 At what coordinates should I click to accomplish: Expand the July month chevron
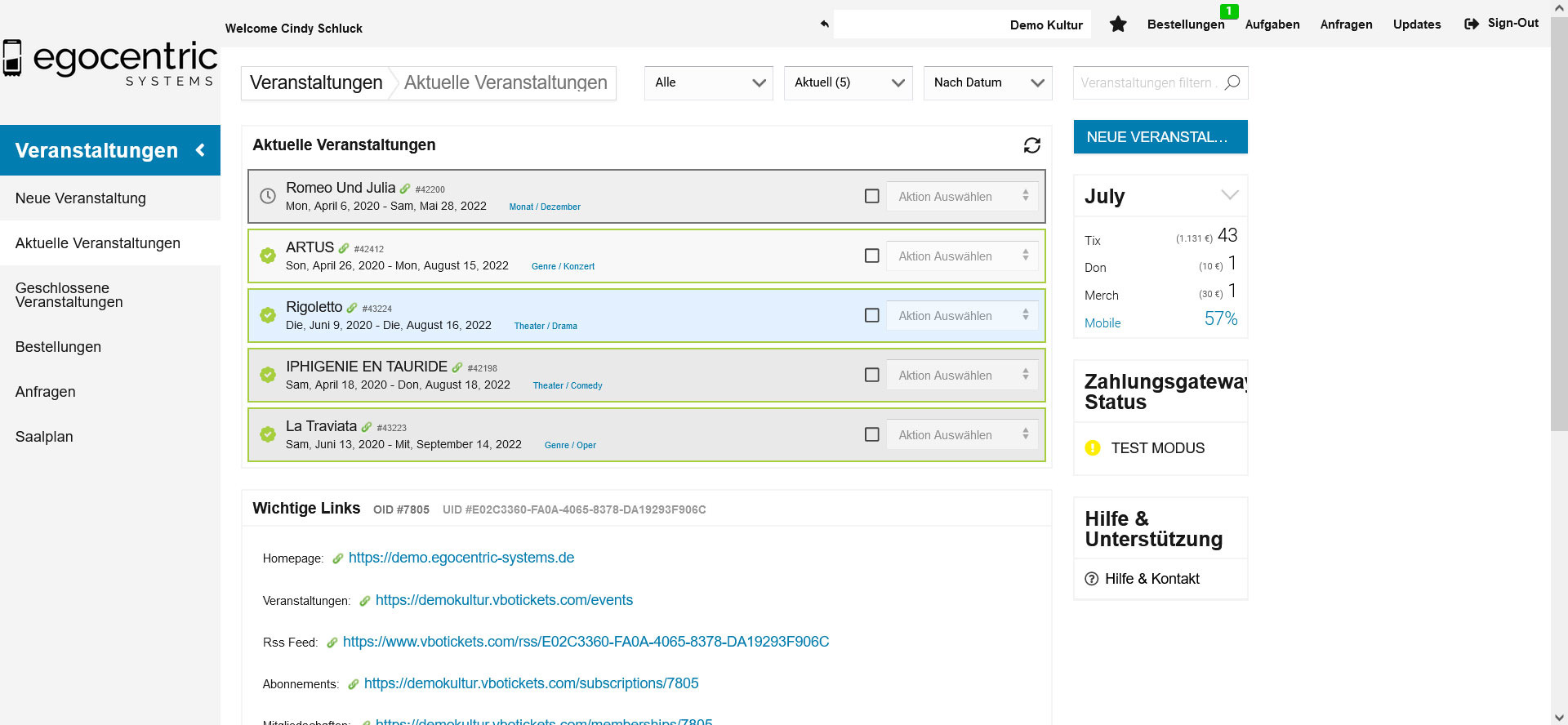1229,195
